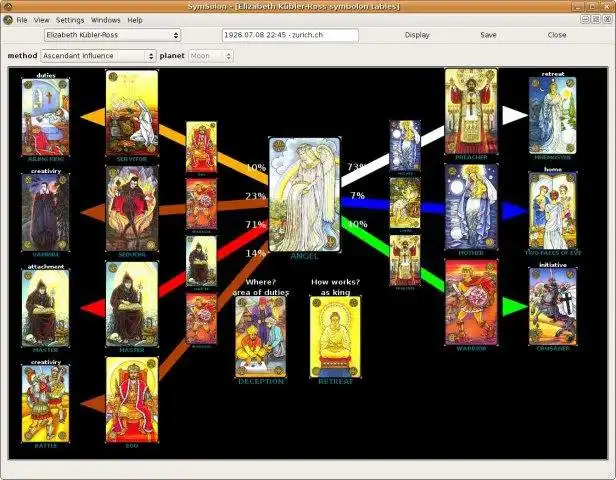The image size is (616, 480).
Task: Select the large Seducer card
Action: click(x=132, y=209)
